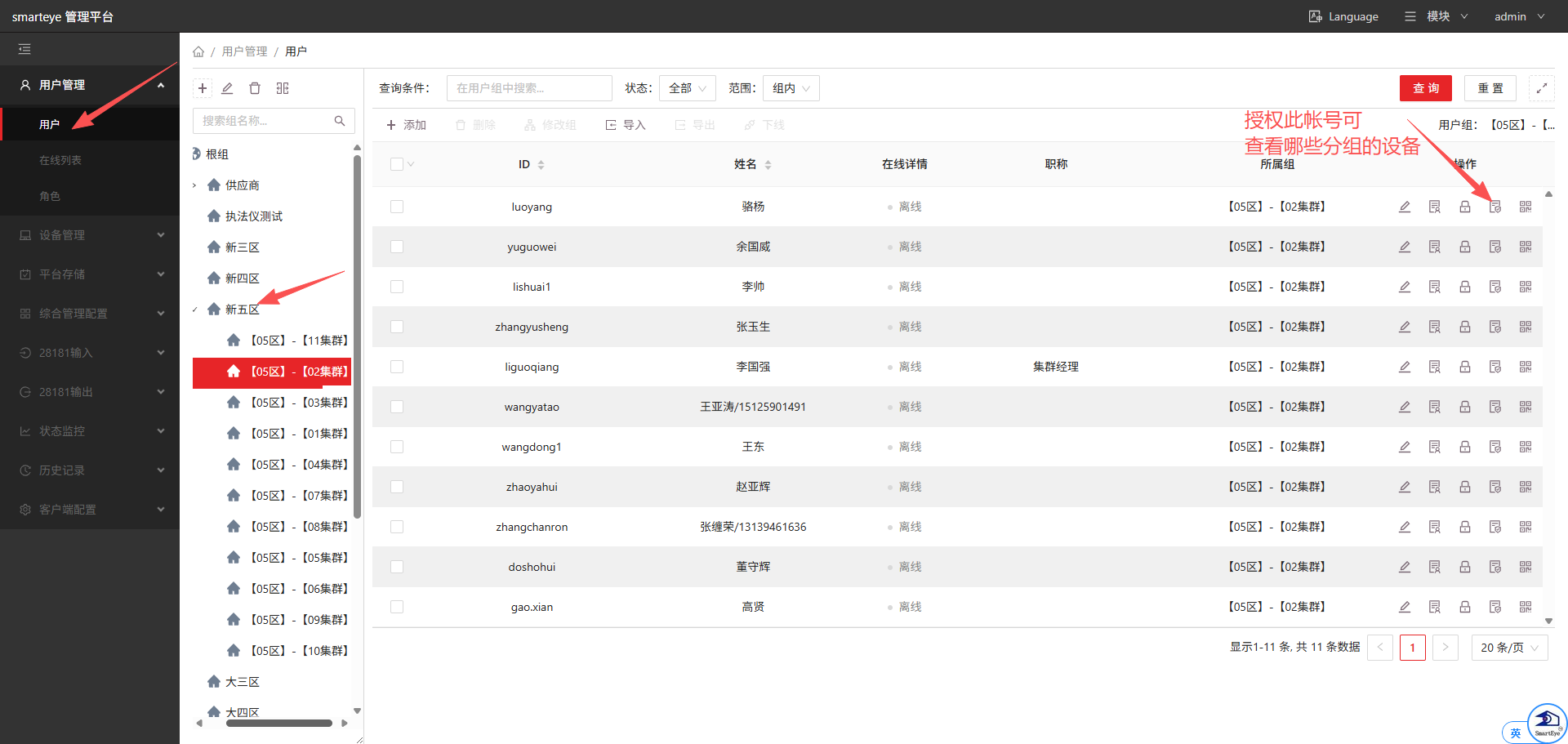
Task: Click the add group plus icon
Action: pyautogui.click(x=203, y=88)
